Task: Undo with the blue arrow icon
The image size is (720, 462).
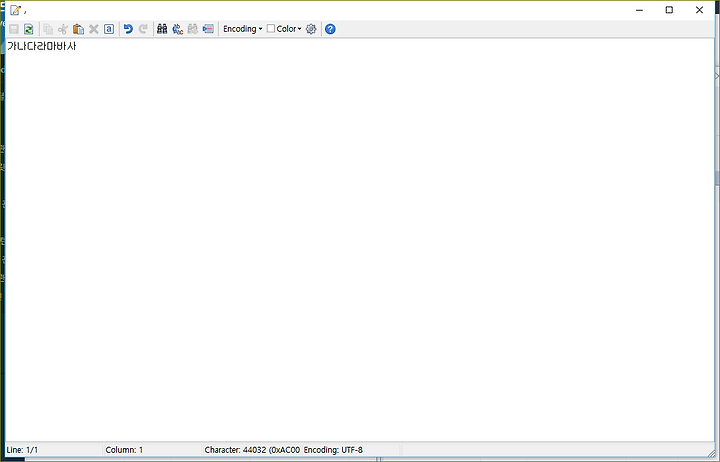Action: coord(128,29)
